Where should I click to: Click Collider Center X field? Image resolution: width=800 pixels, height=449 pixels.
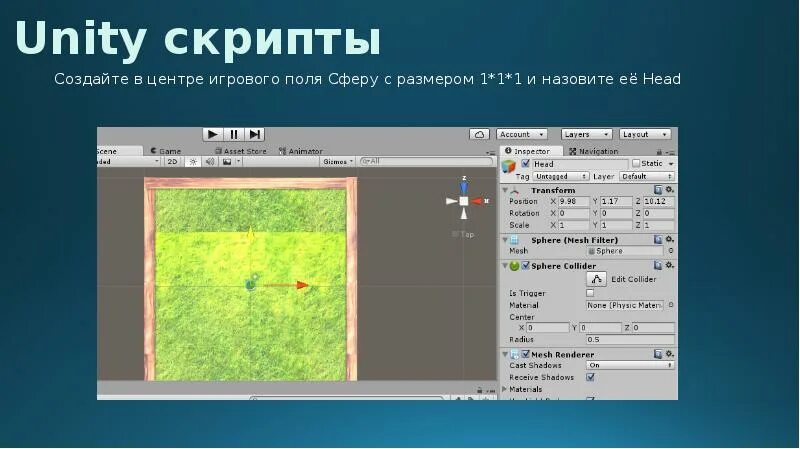point(547,328)
